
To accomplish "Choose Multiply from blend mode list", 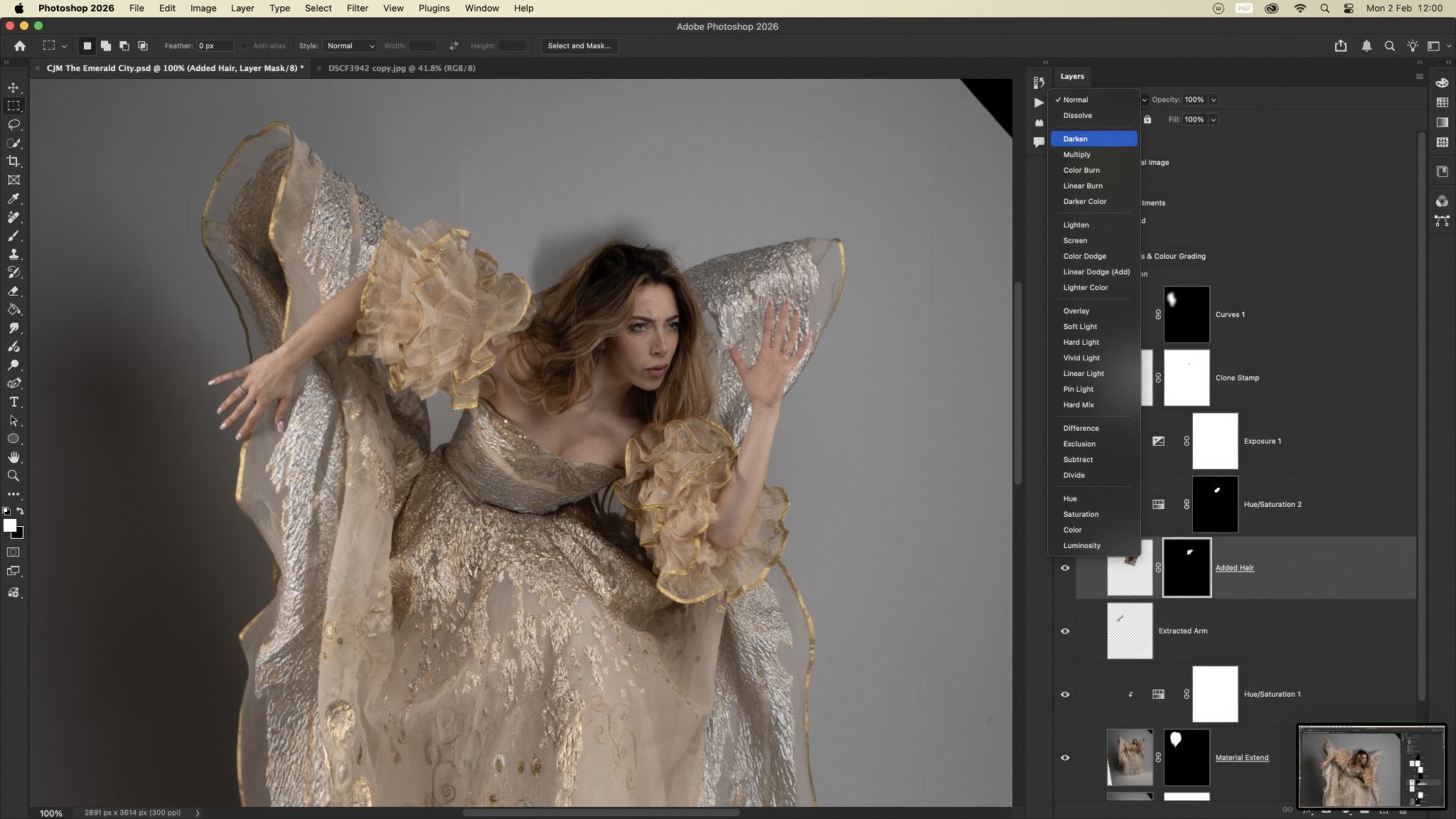I will [1076, 154].
